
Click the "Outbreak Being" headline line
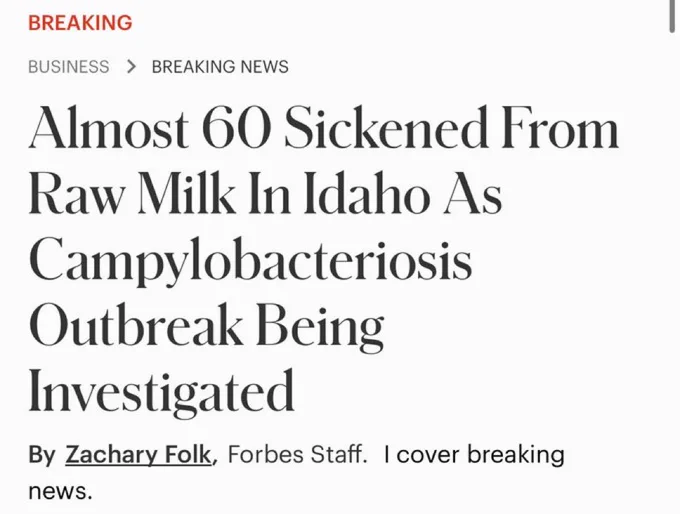click(x=206, y=326)
